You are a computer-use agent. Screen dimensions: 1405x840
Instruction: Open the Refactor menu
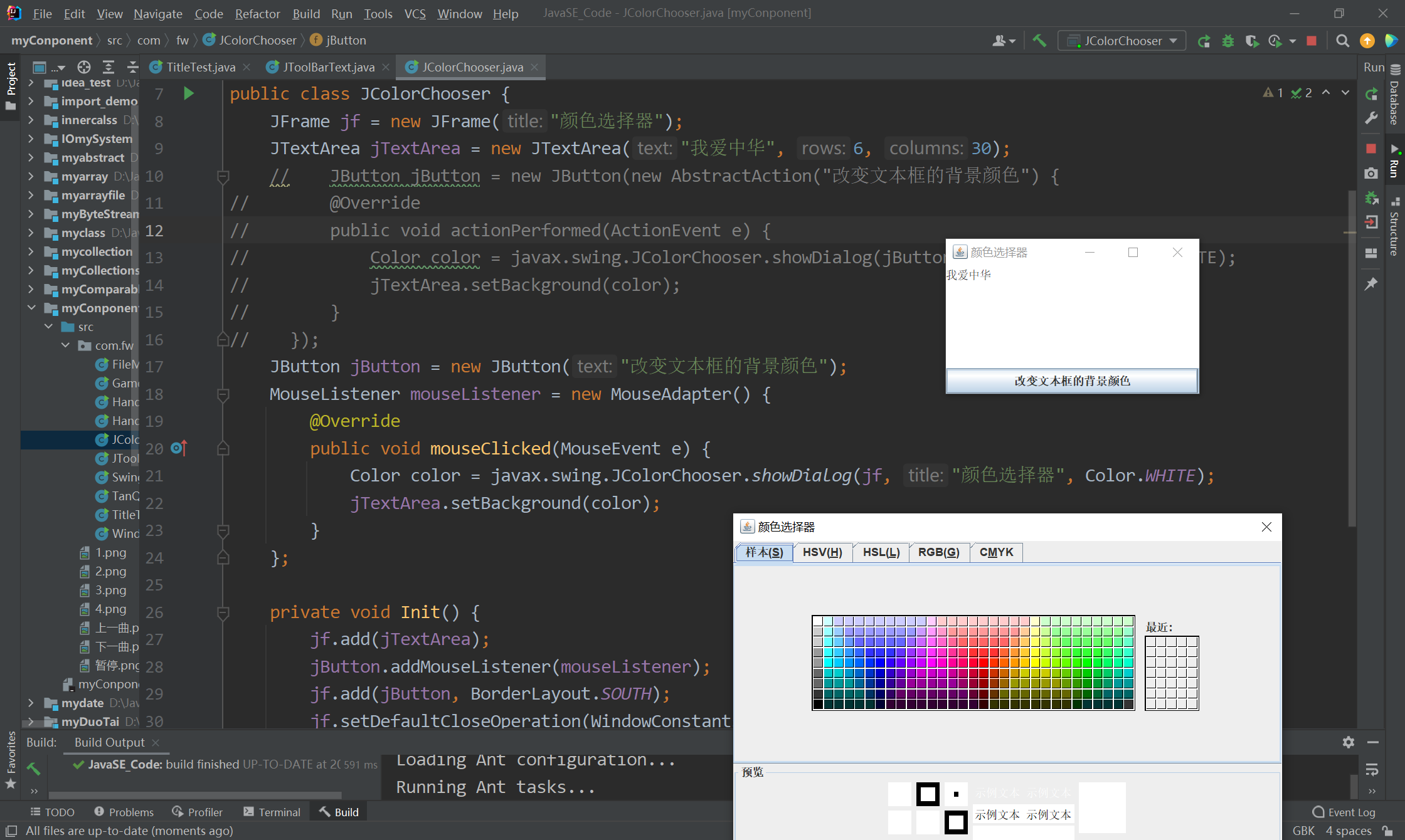point(257,13)
